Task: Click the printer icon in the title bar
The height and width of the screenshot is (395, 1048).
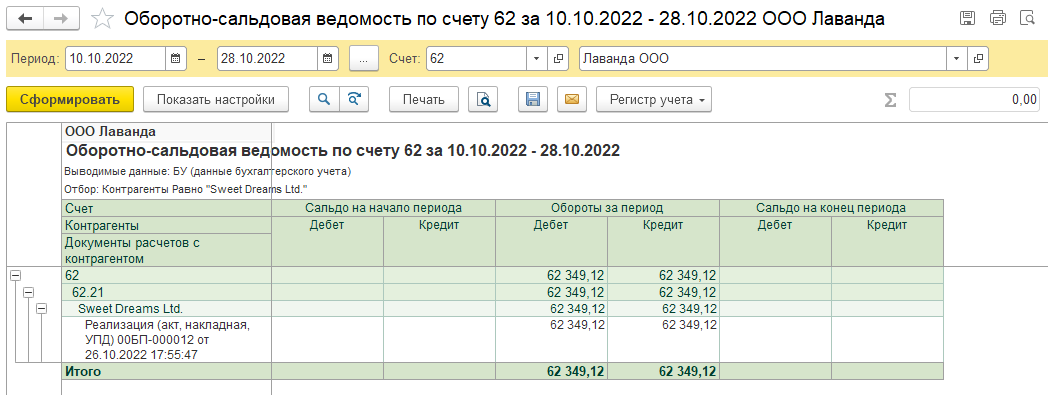Action: coord(998,19)
